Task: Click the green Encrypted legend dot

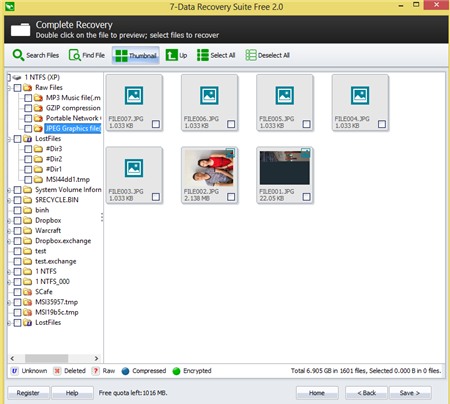Action: point(176,371)
